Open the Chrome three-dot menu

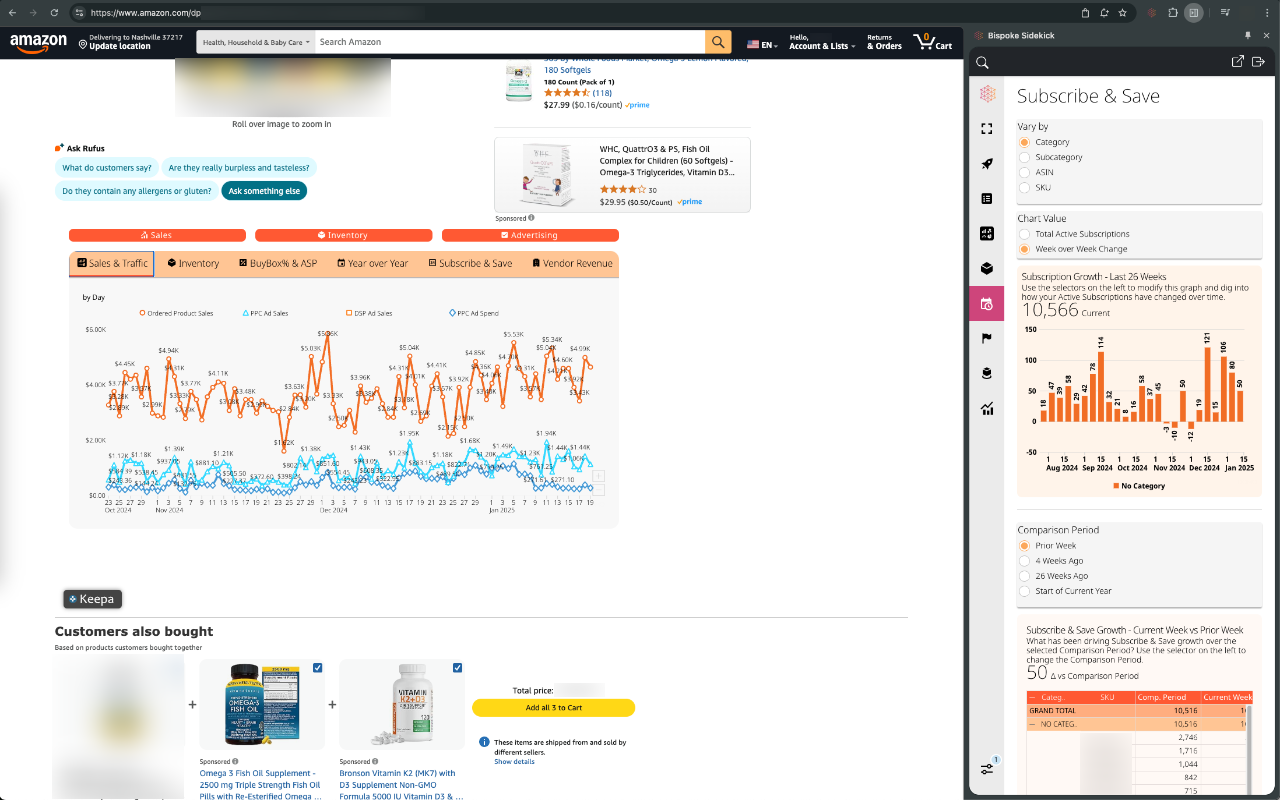[x=1268, y=13]
